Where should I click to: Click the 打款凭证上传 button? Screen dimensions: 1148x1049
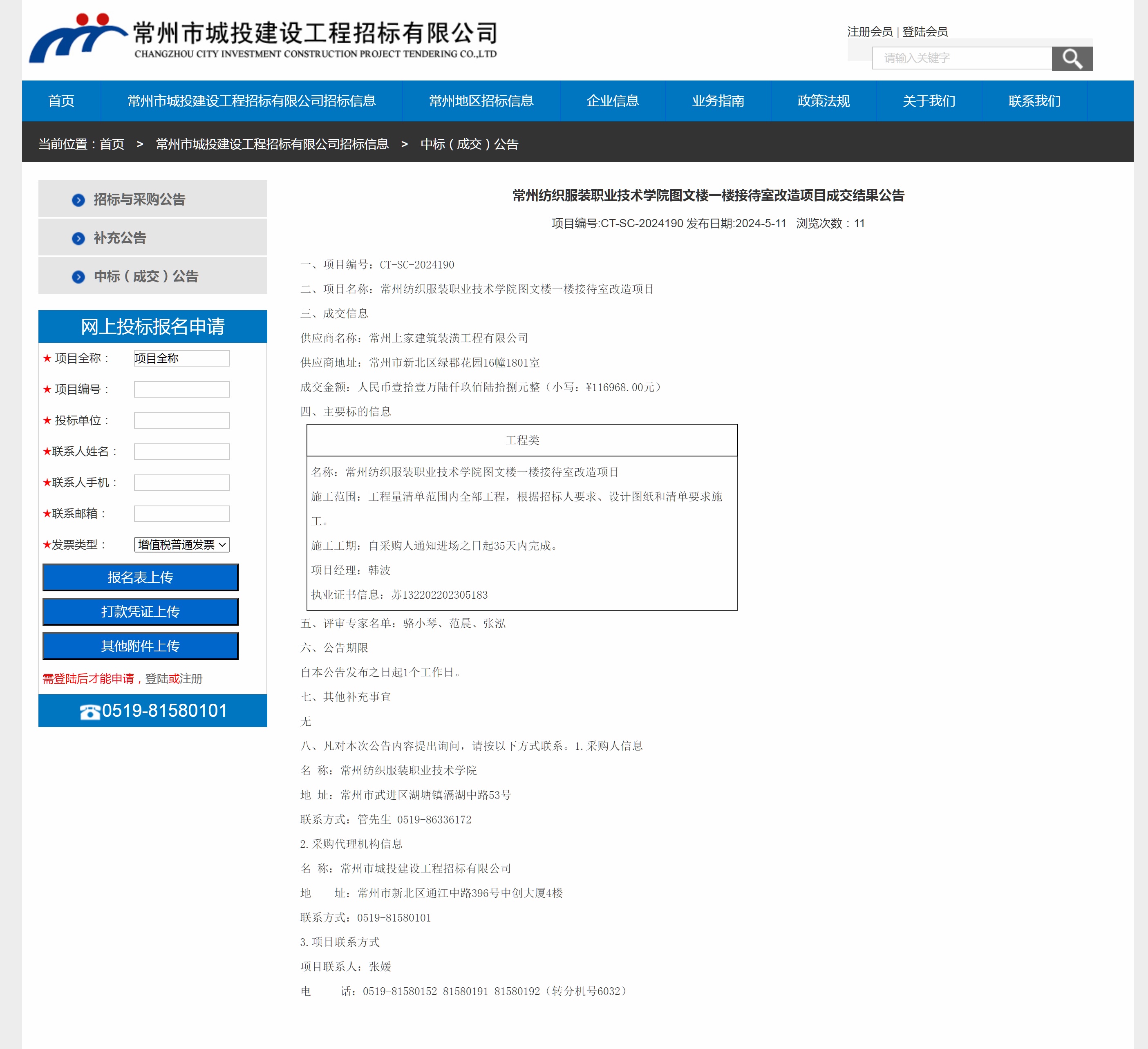(x=140, y=612)
